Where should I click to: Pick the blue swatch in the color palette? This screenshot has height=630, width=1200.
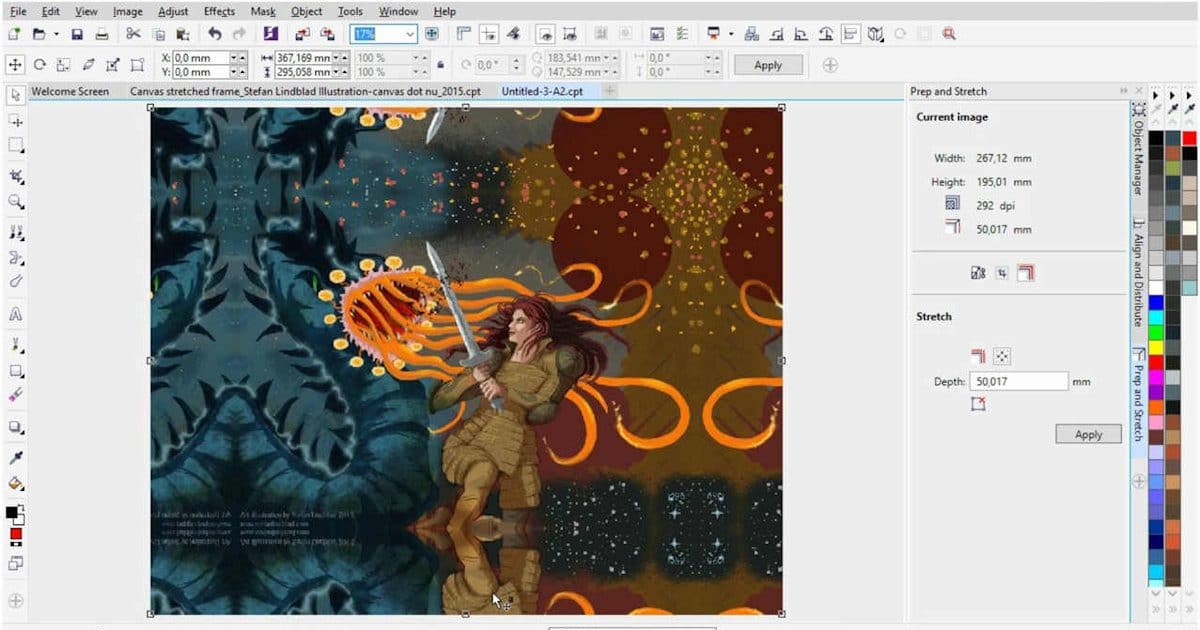click(x=1156, y=301)
